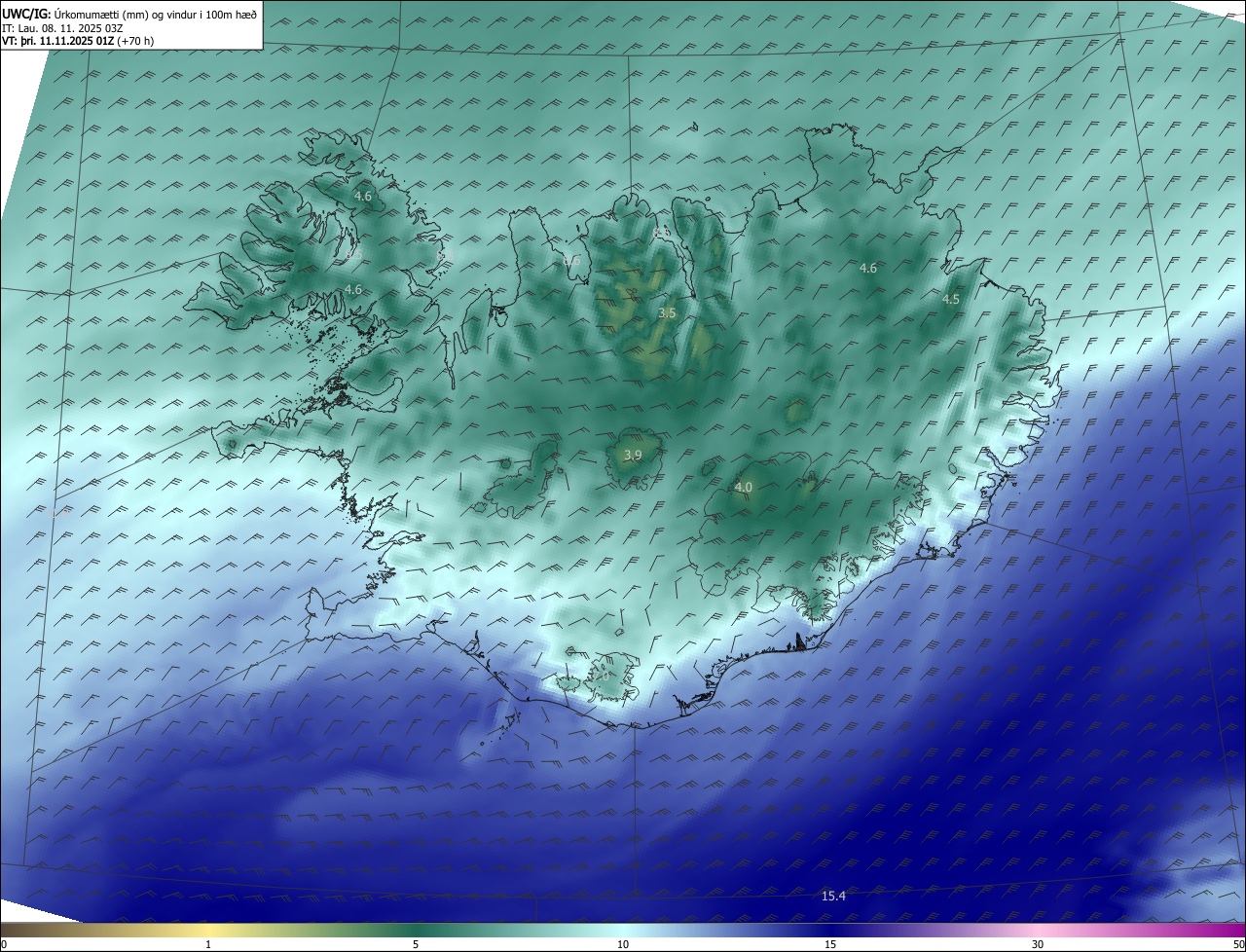Viewport: 1246px width, 952px height.
Task: Click the 4.5 value label on the map
Action: tap(951, 300)
